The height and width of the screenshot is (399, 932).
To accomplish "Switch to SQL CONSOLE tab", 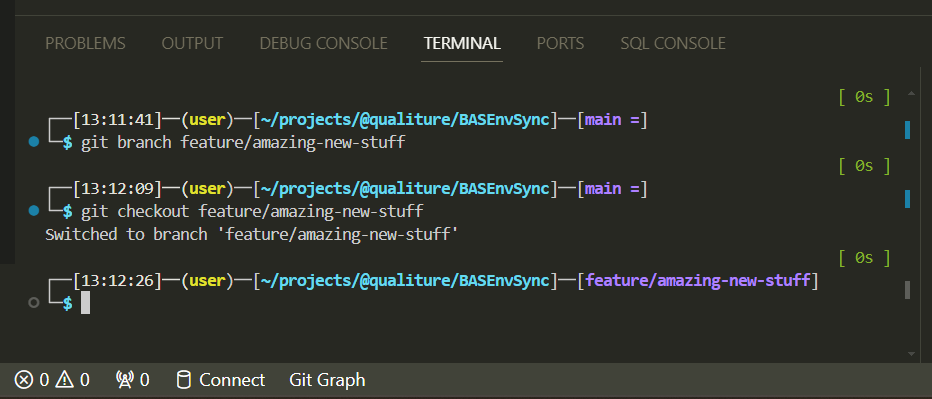I will pyautogui.click(x=673, y=43).
